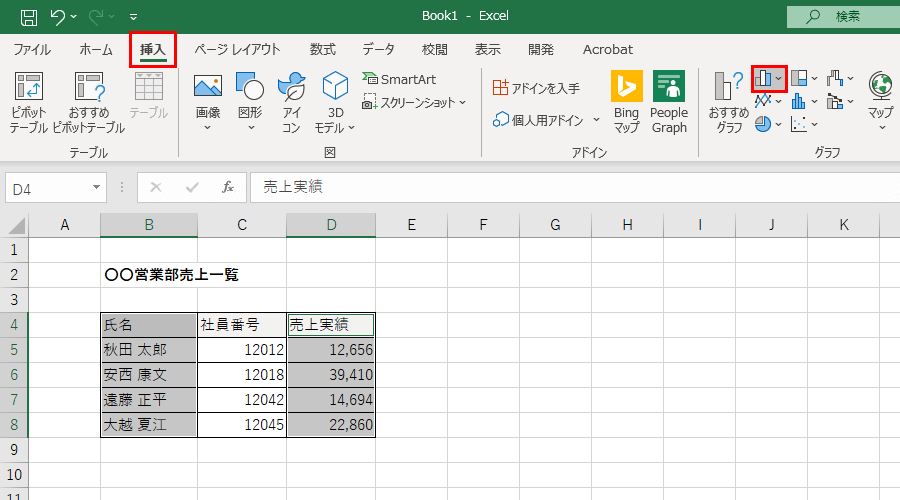Image resolution: width=900 pixels, height=500 pixels.
Task: Undo the last action
Action: [x=57, y=17]
